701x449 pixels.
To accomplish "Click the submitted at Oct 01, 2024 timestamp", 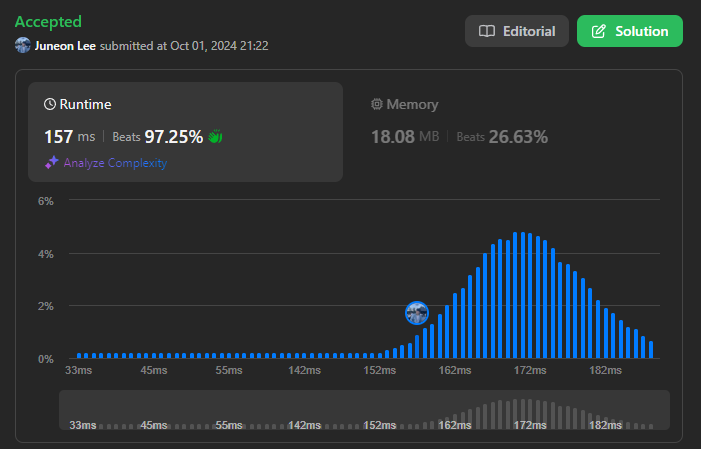I will tap(184, 46).
